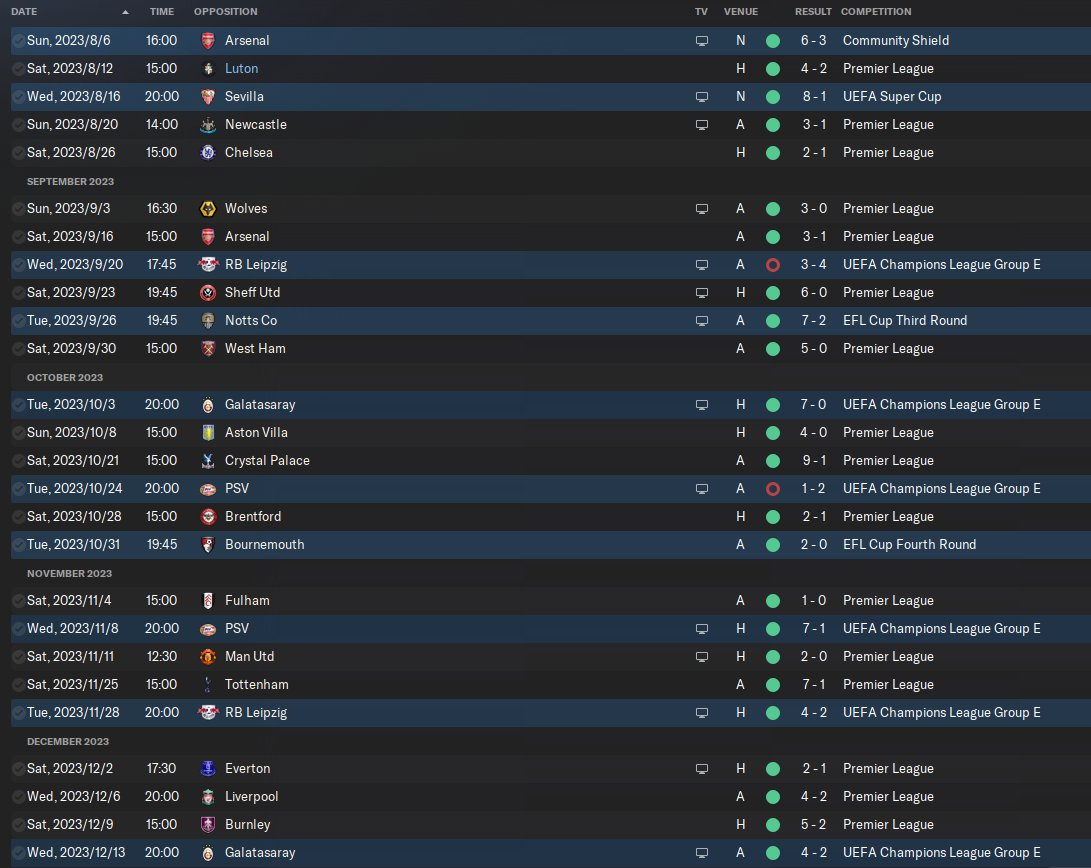Click the TV icon for Notts Co match
This screenshot has height=868, width=1091.
point(702,321)
